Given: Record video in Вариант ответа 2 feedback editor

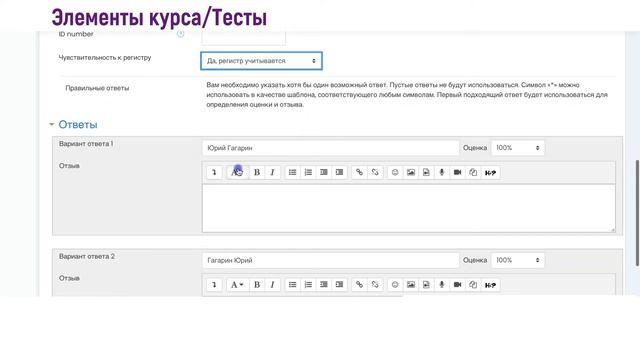Looking at the screenshot, I should [x=457, y=284].
